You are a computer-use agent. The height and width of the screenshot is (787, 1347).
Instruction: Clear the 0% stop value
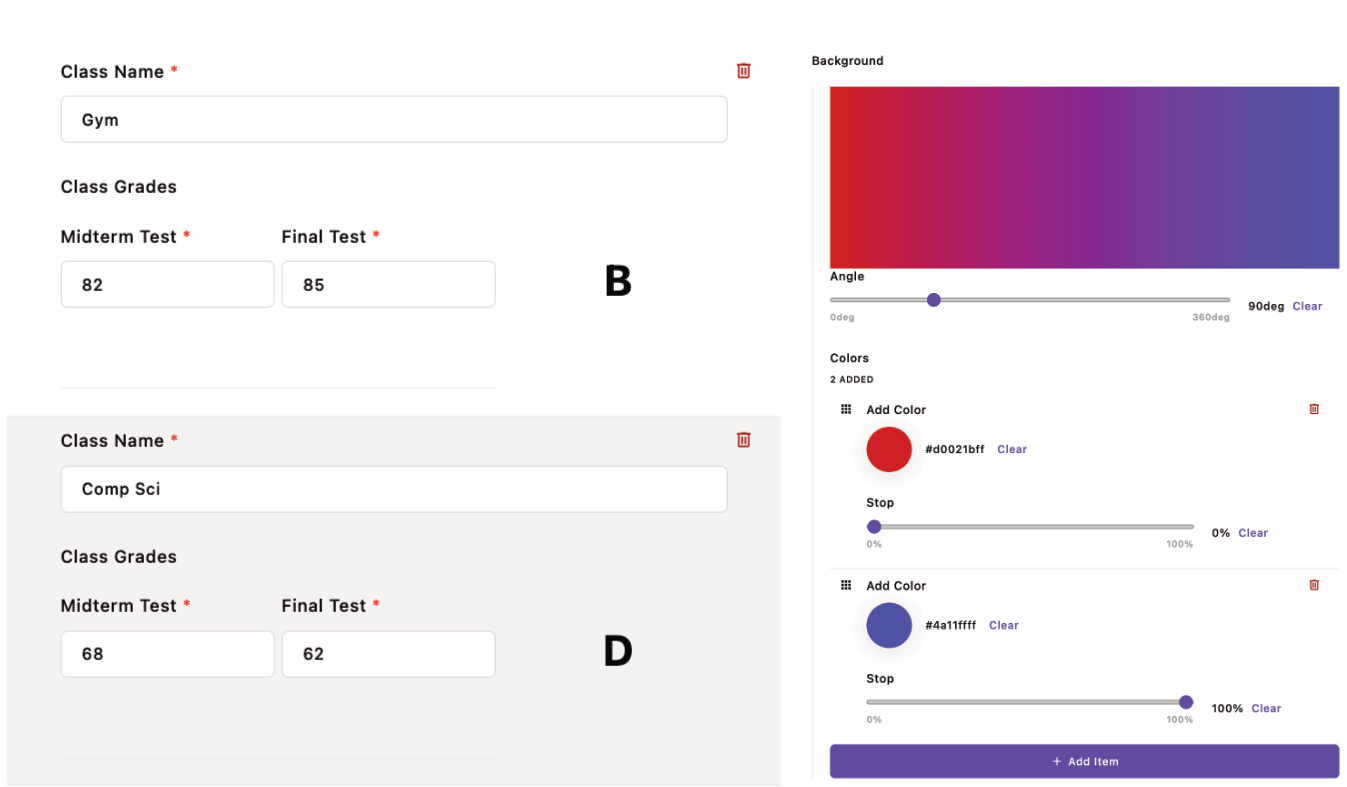1253,532
